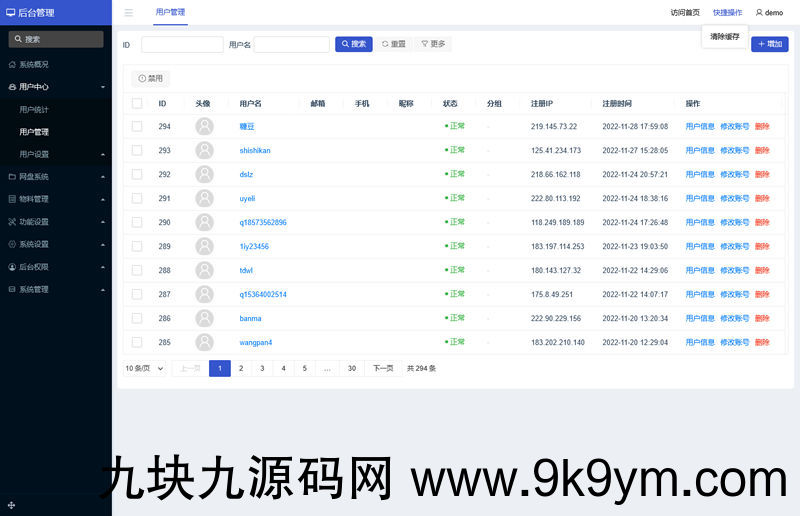Viewport: 800px width, 516px height.
Task: Click the 后台权限 icon in sidebar
Action: point(12,267)
